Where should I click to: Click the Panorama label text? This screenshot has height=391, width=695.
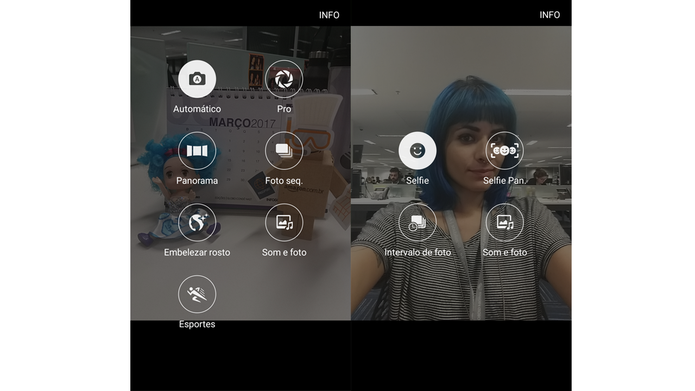(197, 181)
